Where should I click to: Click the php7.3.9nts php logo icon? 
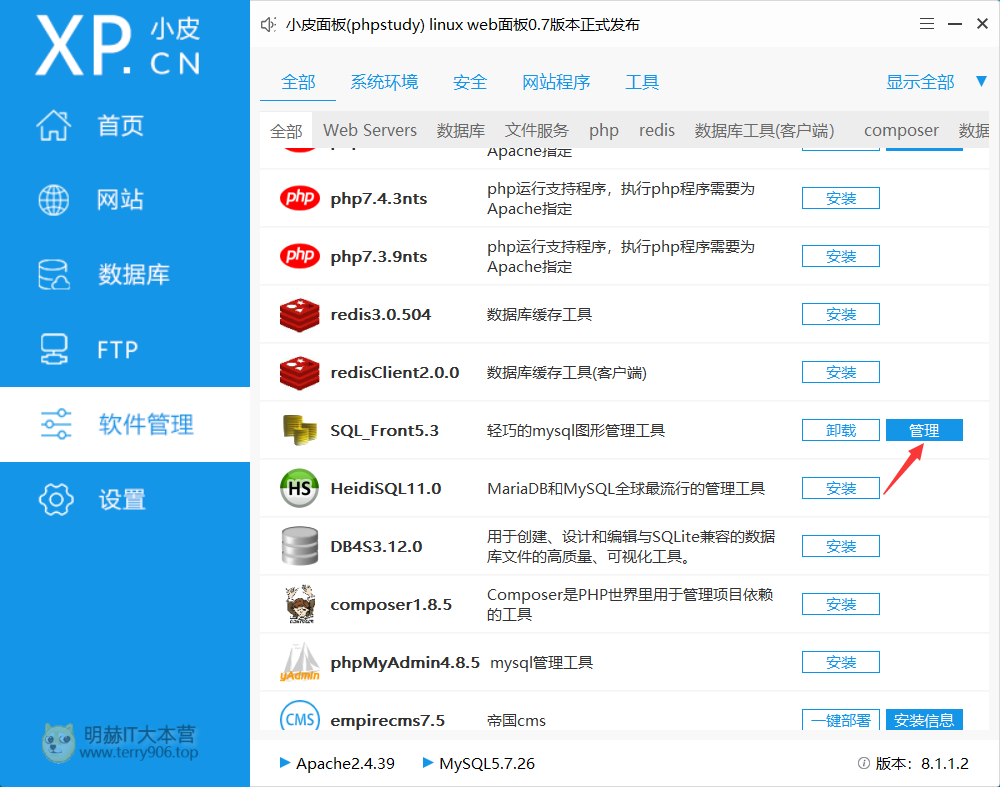coord(300,256)
